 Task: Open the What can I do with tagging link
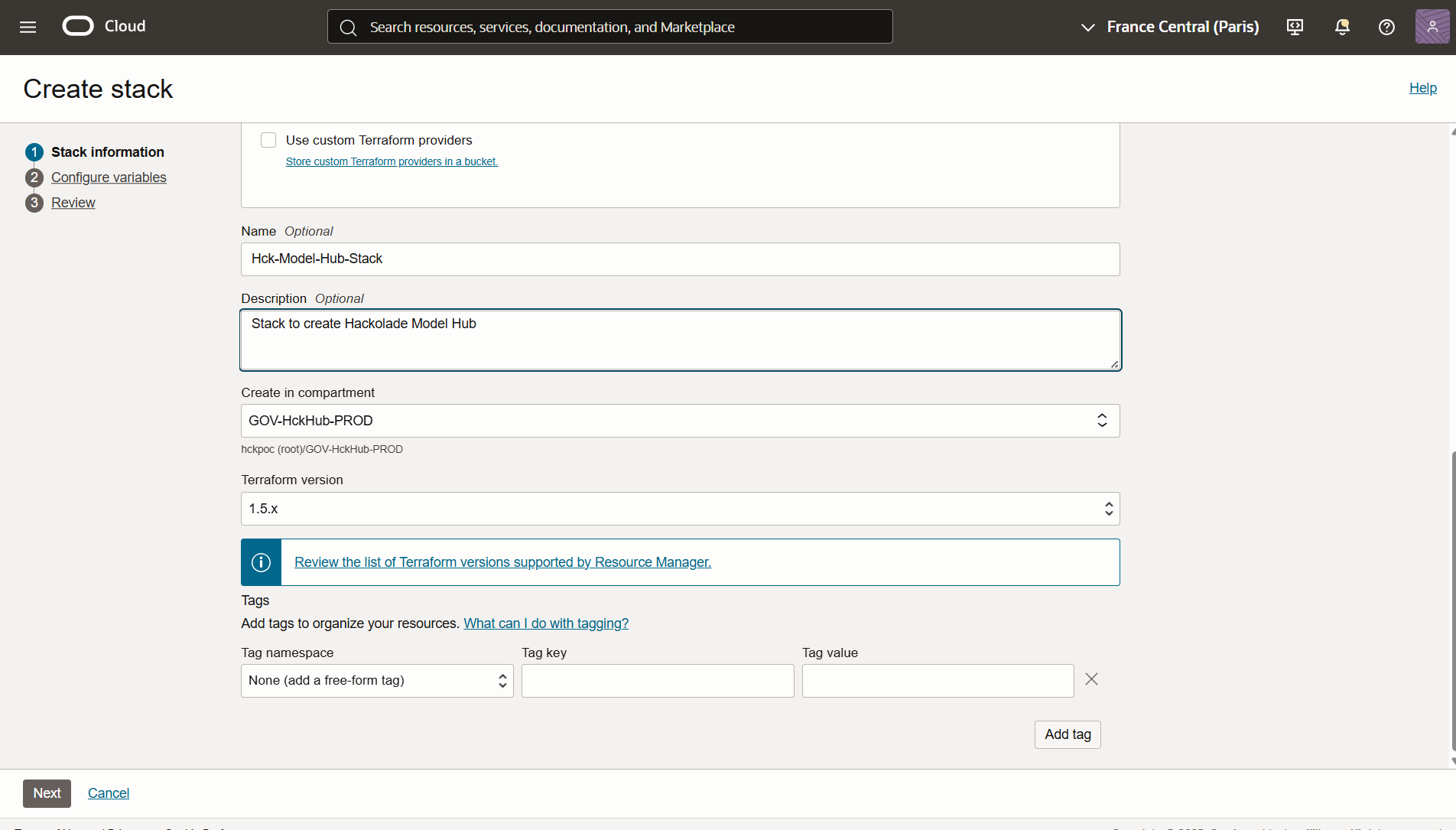pyautogui.click(x=545, y=623)
